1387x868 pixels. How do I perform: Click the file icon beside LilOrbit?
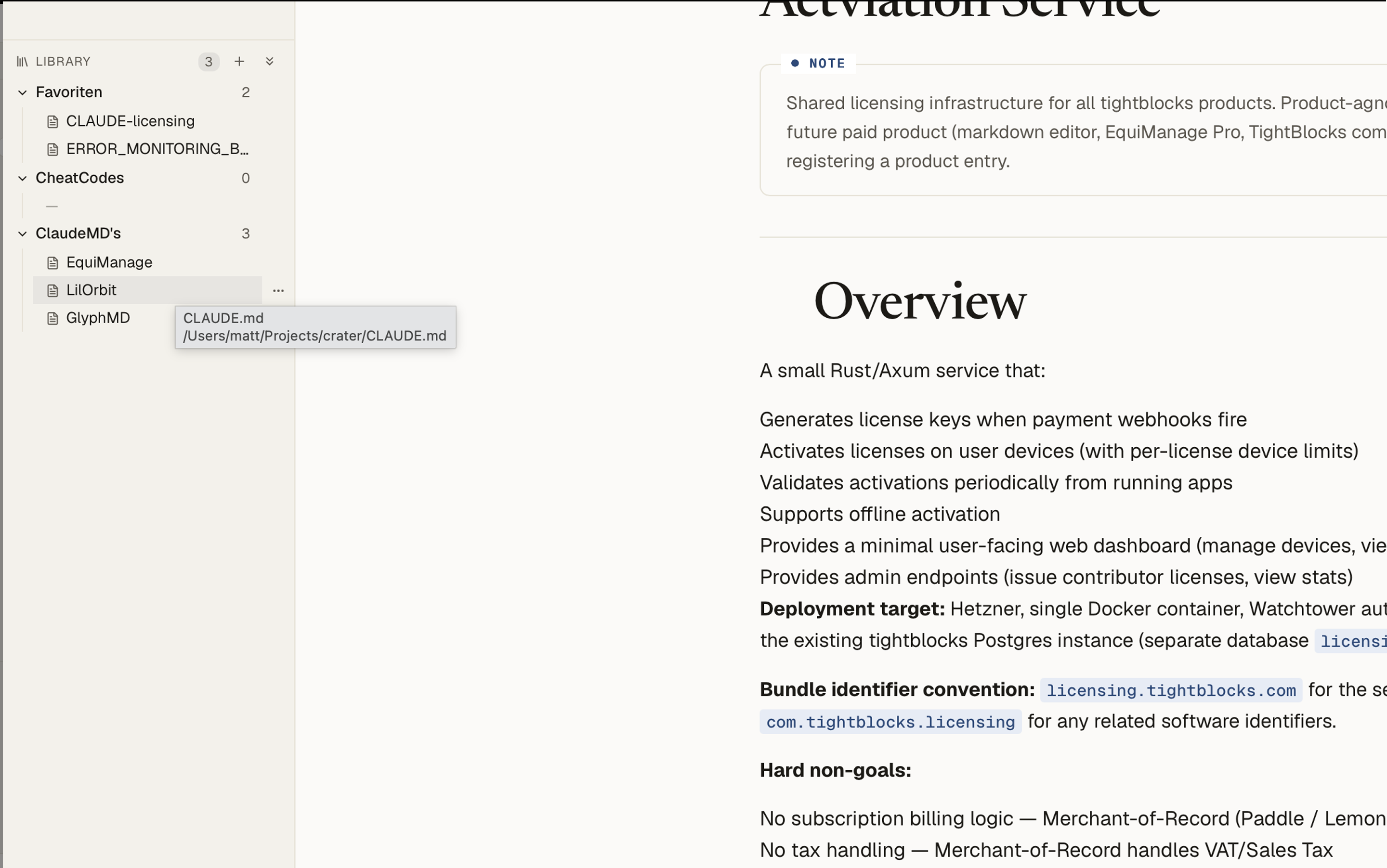(52, 290)
